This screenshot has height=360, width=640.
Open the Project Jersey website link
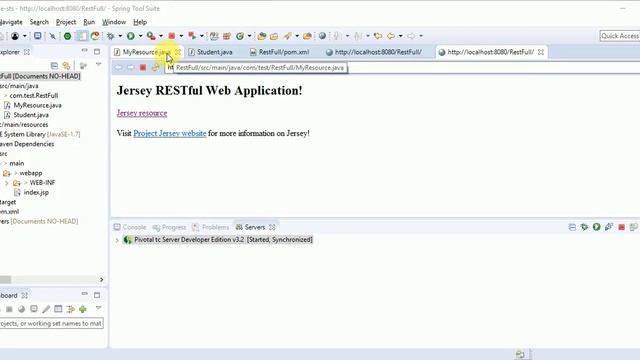point(170,133)
